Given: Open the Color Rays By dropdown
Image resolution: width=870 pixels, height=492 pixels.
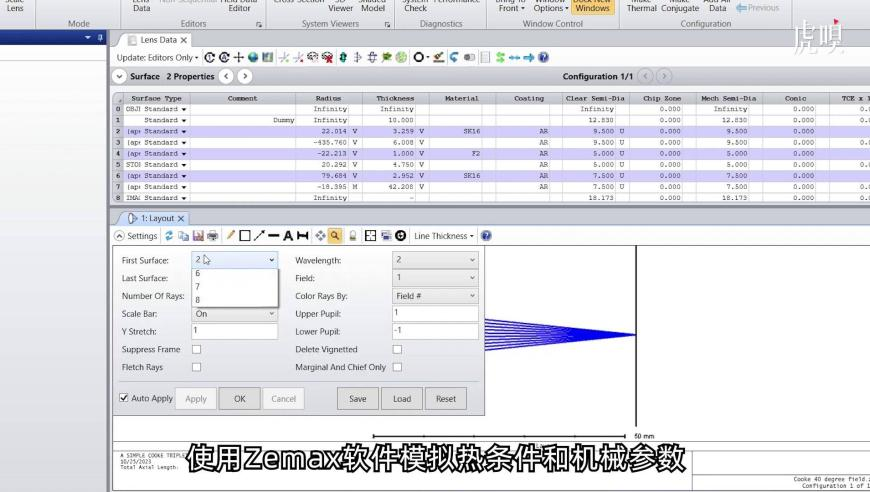Looking at the screenshot, I should click(x=435, y=296).
